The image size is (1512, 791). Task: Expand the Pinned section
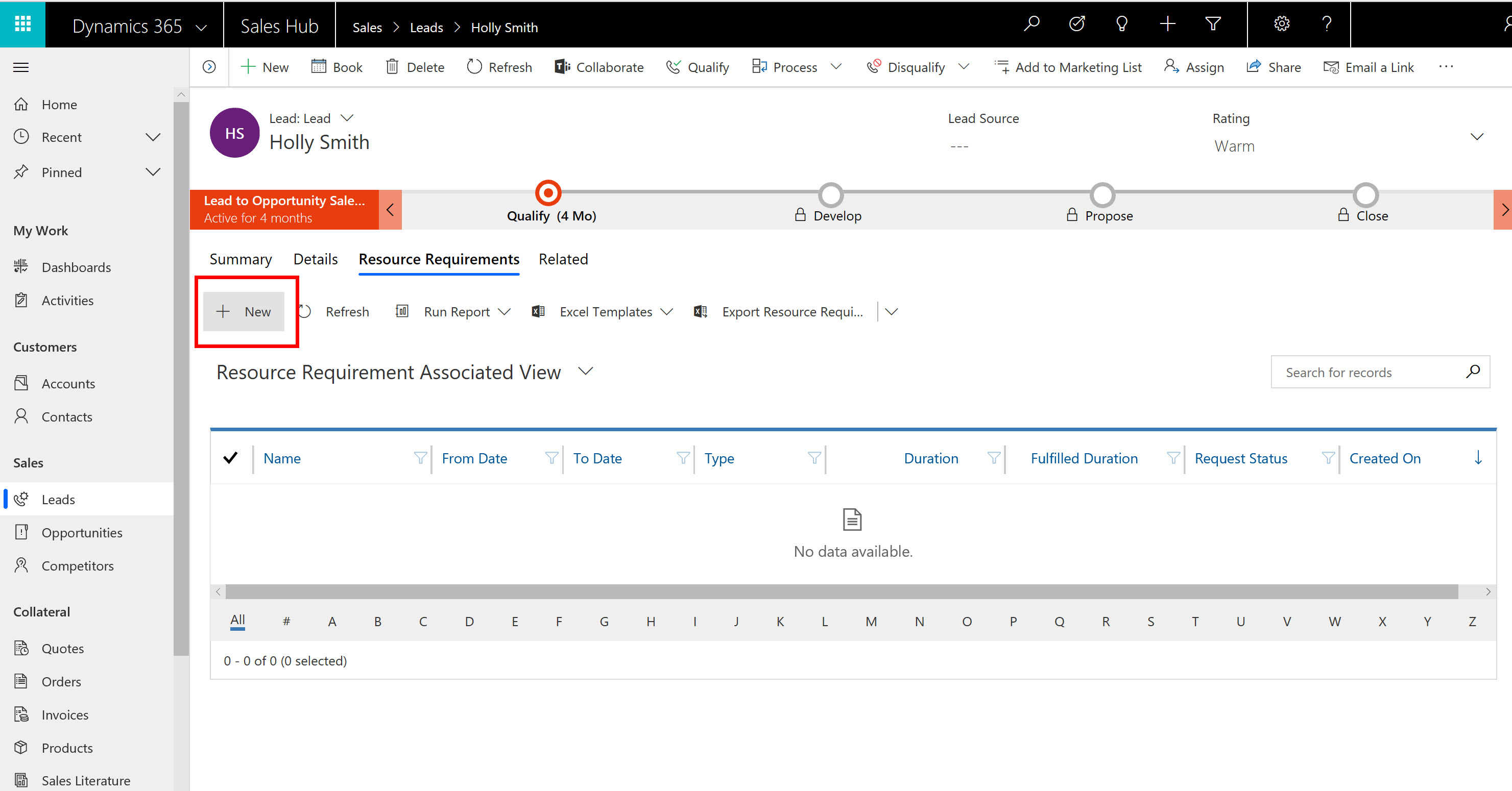(x=153, y=172)
